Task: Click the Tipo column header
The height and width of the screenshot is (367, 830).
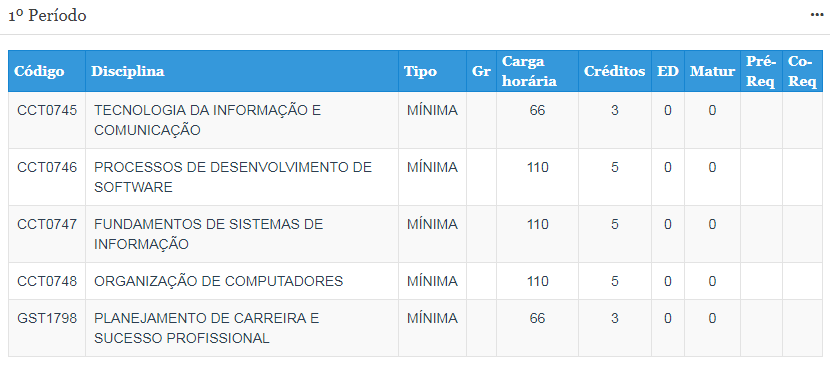Action: click(420, 71)
